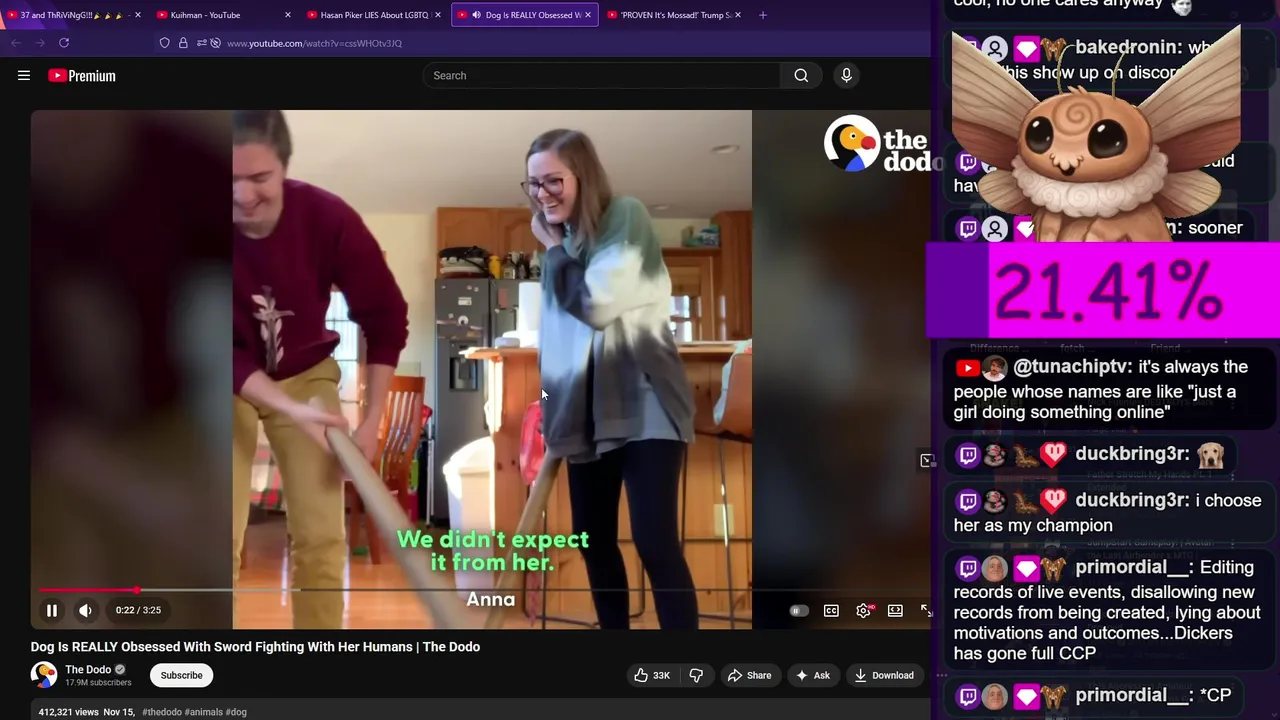Go forward in browser history
Image resolution: width=1280 pixels, height=720 pixels.
coord(40,43)
